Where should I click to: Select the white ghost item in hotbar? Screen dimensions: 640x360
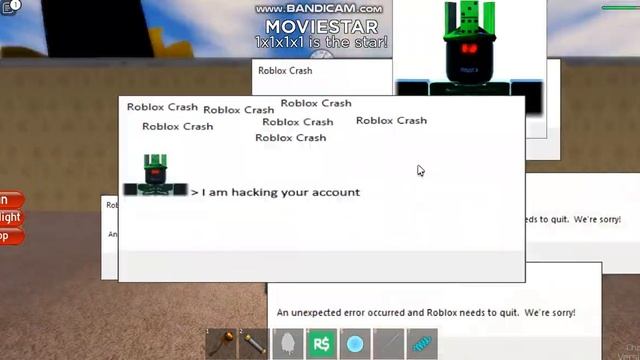point(288,344)
